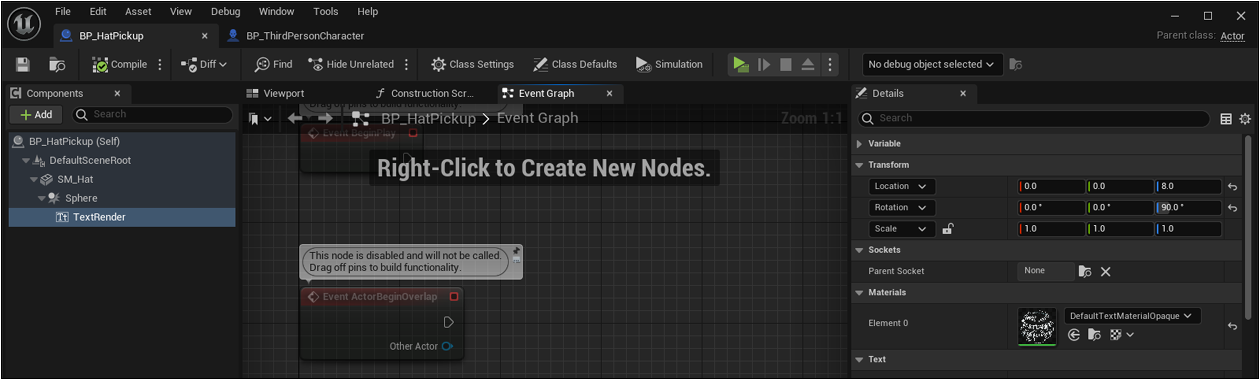Image resolution: width=1260 pixels, height=380 pixels.
Task: Open the Window menu
Action: tap(276, 11)
